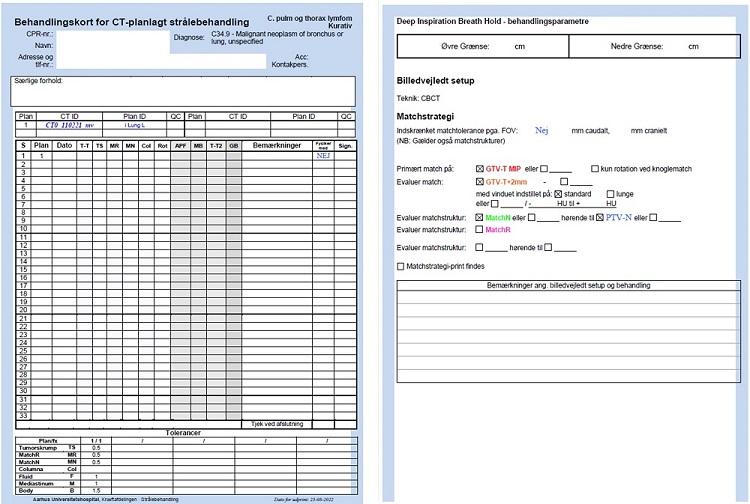Tick 'hørende til' checkbox in last matchstruktur row
This screenshot has height=504, width=750.
point(548,247)
